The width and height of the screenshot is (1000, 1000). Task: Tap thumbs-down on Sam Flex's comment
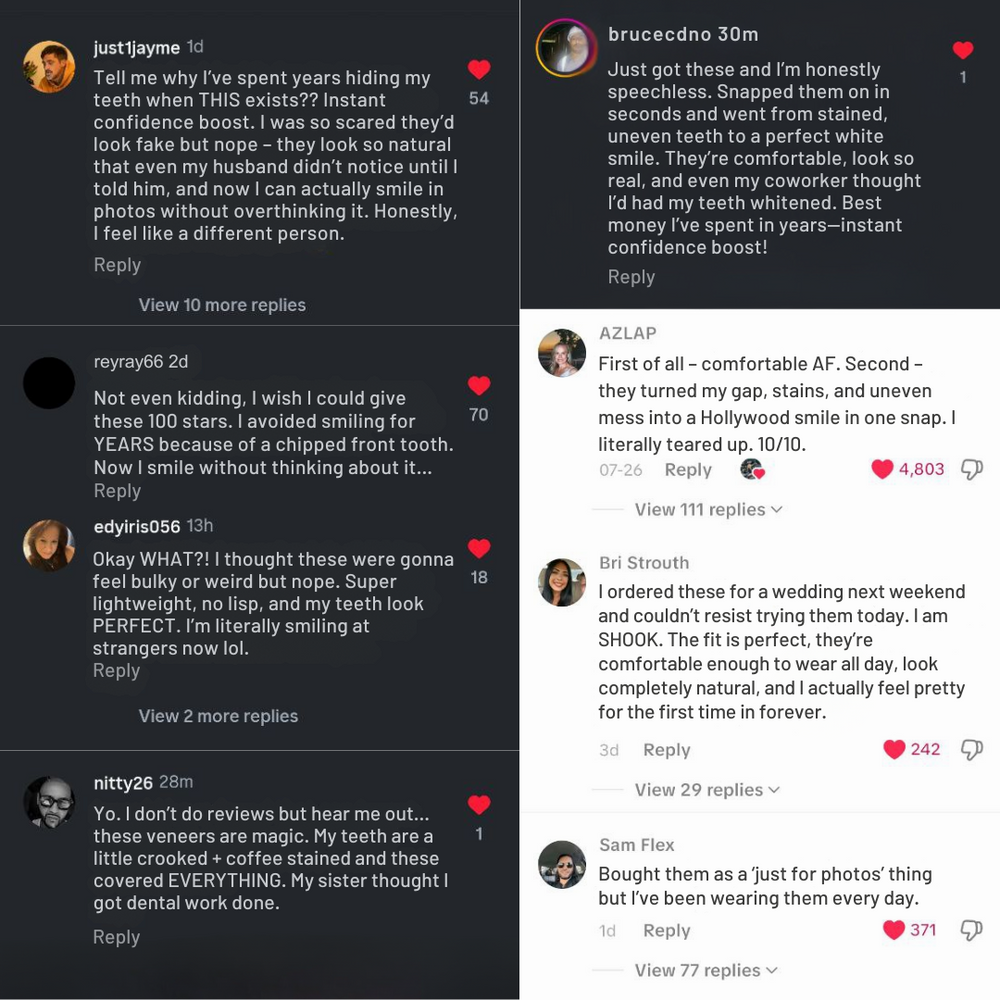click(971, 931)
